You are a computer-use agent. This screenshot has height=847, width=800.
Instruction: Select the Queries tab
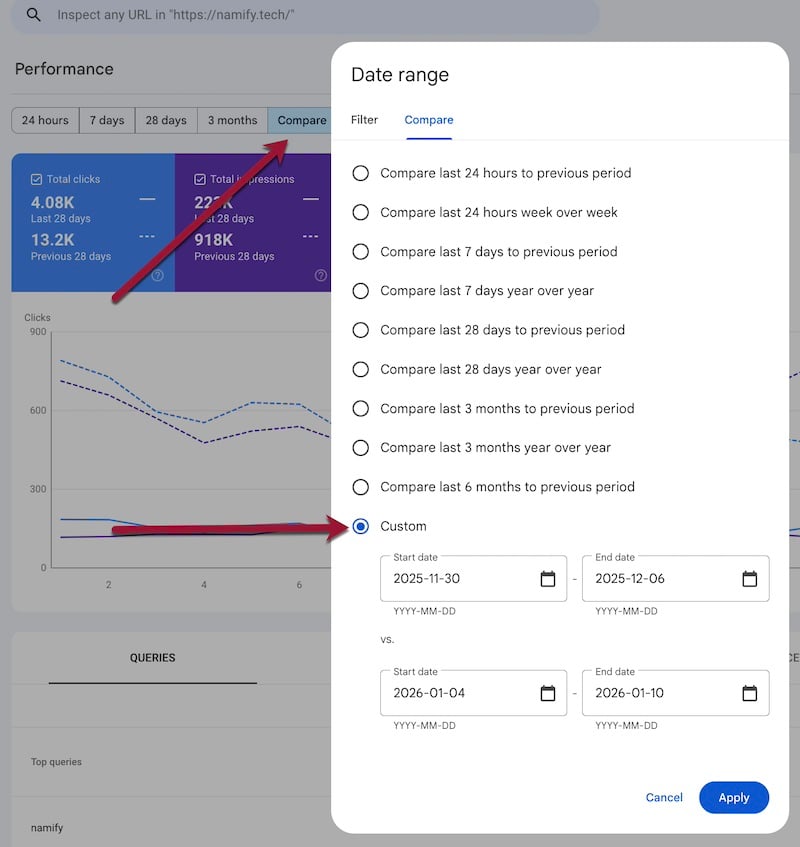[152, 658]
